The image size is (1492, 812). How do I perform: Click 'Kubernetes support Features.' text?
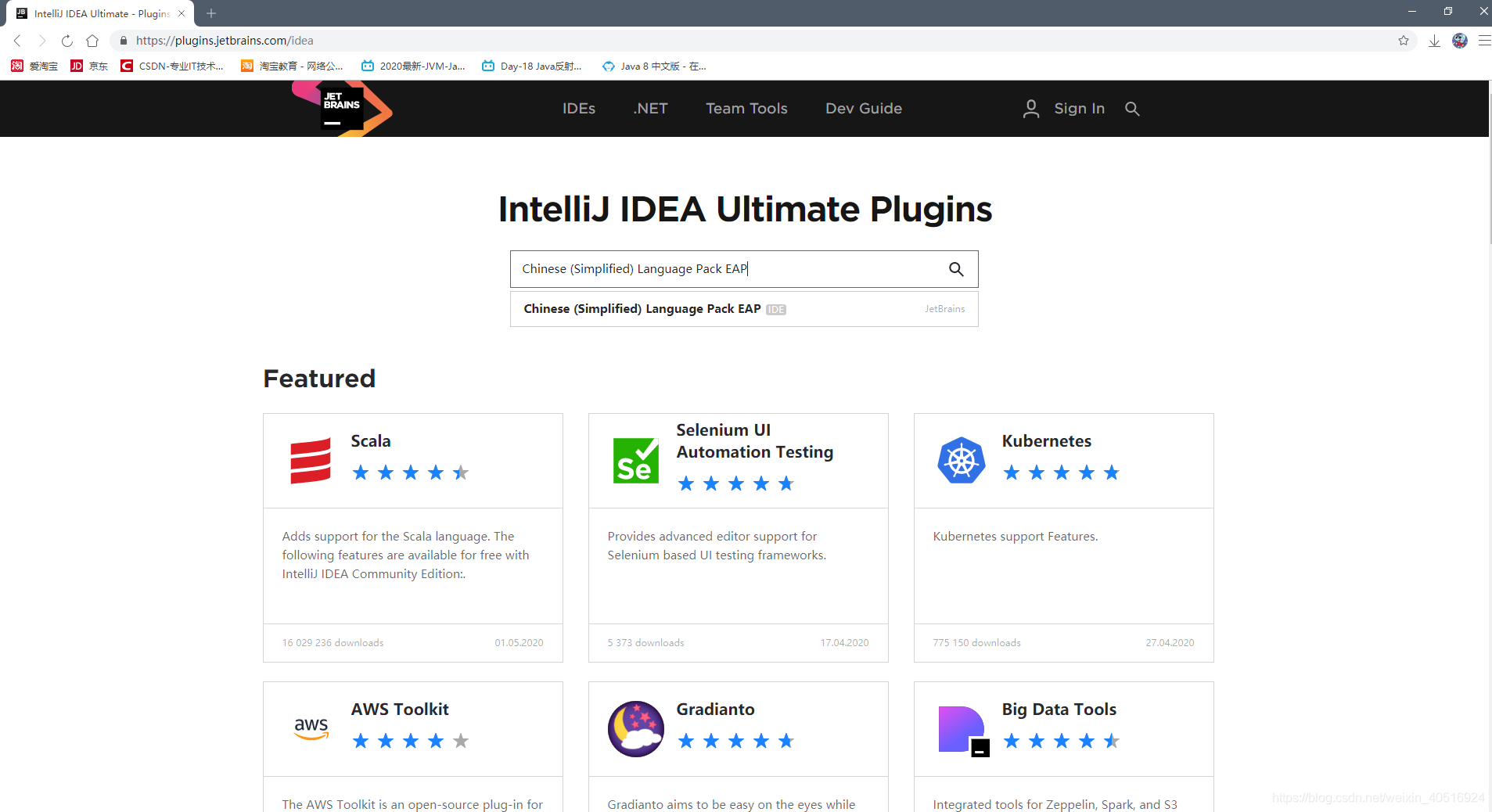(x=1015, y=537)
